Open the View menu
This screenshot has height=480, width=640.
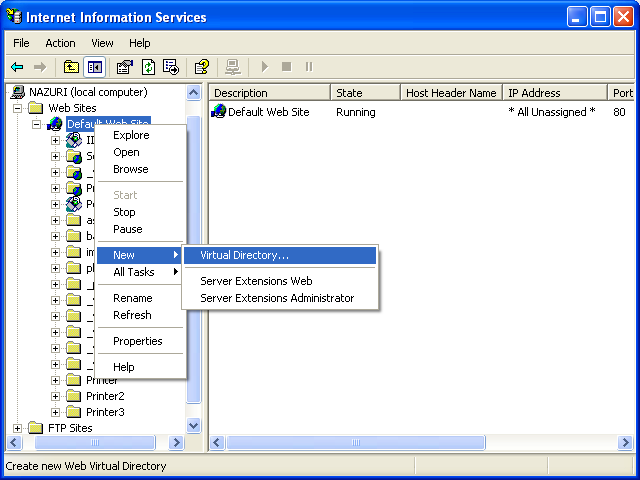(x=102, y=43)
